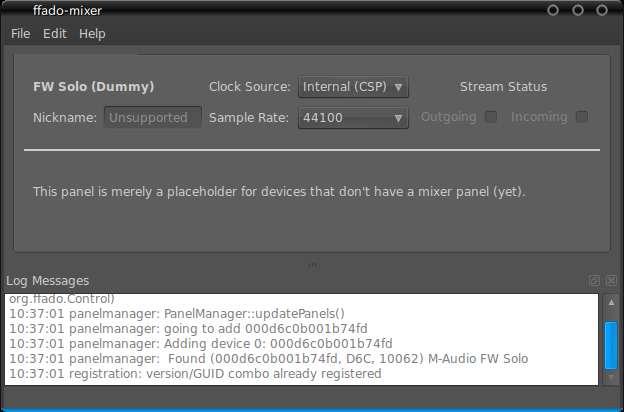The width and height of the screenshot is (624, 412).
Task: Click the rightmost window title bar button
Action: (x=602, y=10)
